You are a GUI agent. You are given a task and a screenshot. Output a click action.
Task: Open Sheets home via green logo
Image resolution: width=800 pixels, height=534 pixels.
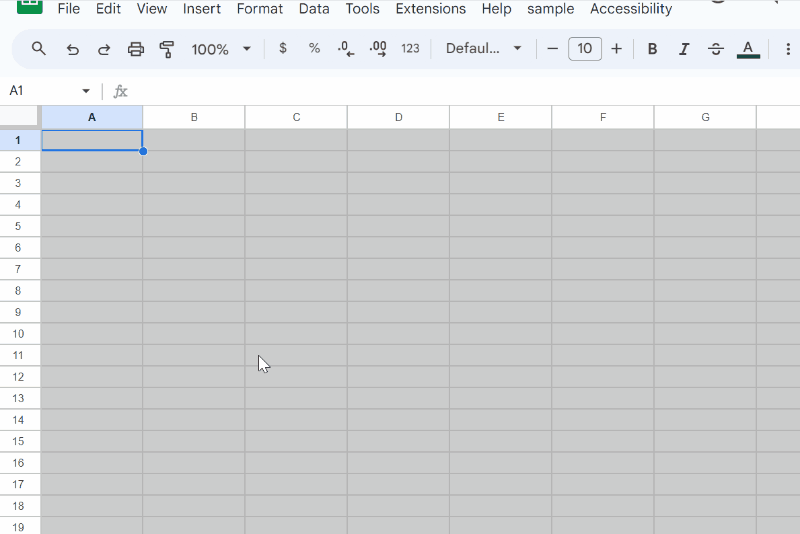30,6
